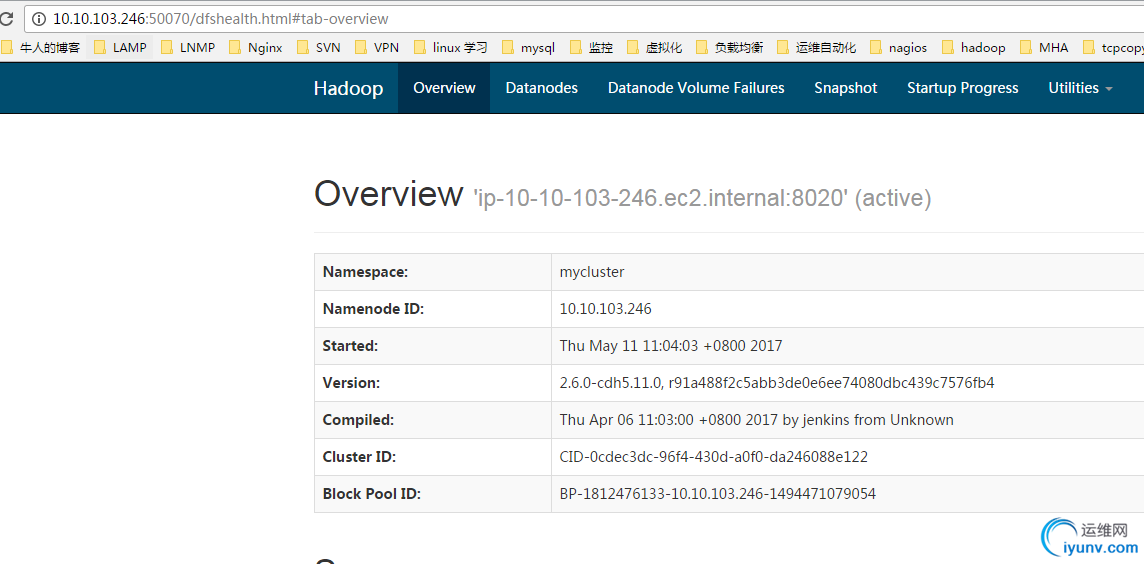Open the LAMP bookmark folder
Viewport: 1144px width, 564px height.
120,47
